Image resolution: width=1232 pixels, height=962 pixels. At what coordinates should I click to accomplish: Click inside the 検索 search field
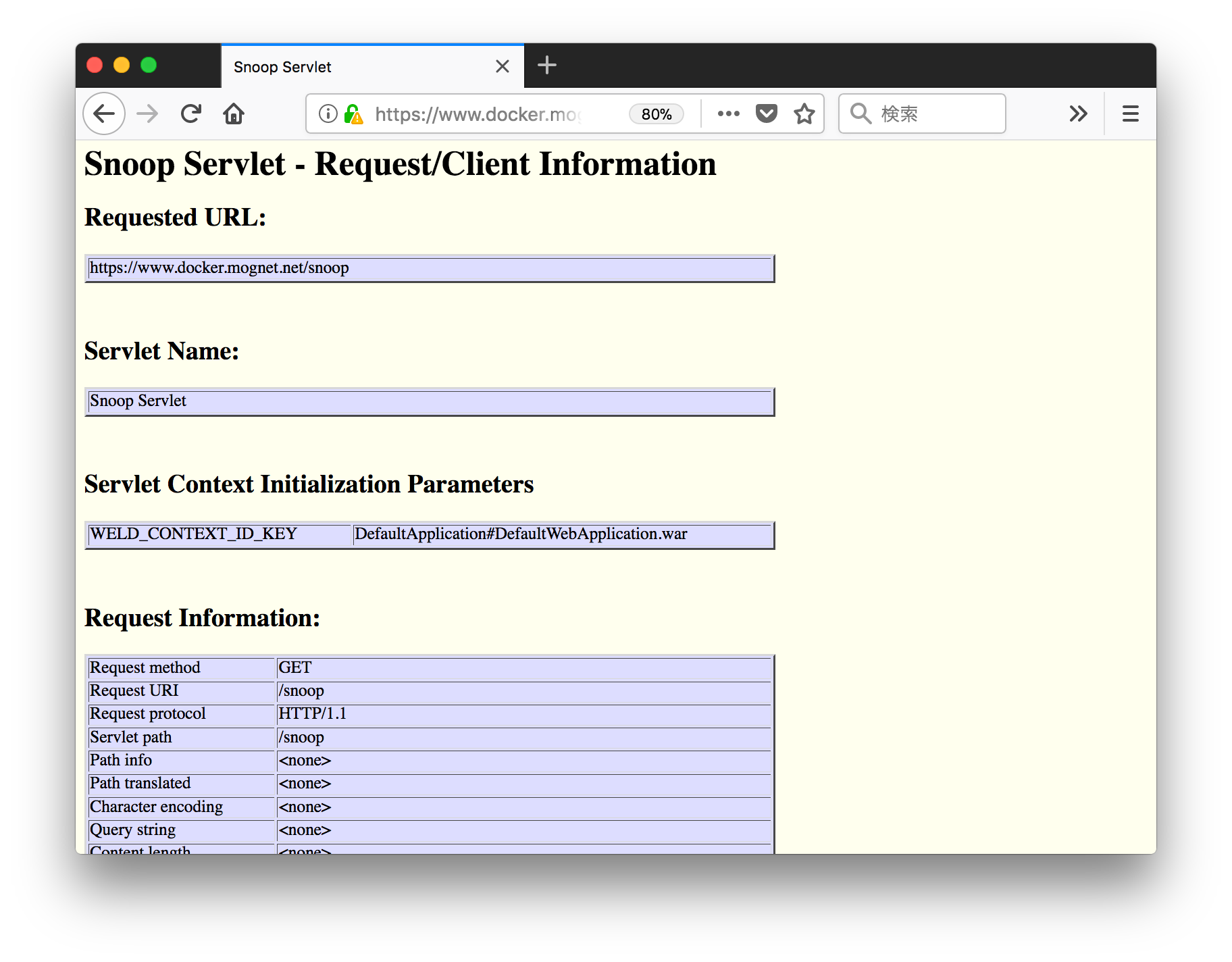(925, 113)
